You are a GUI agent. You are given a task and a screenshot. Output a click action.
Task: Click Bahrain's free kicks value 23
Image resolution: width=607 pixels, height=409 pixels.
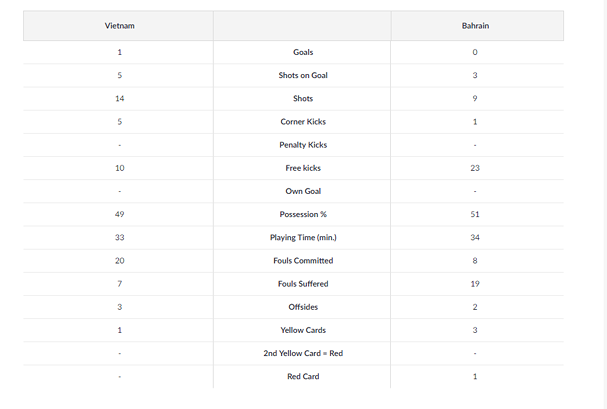[475, 168]
